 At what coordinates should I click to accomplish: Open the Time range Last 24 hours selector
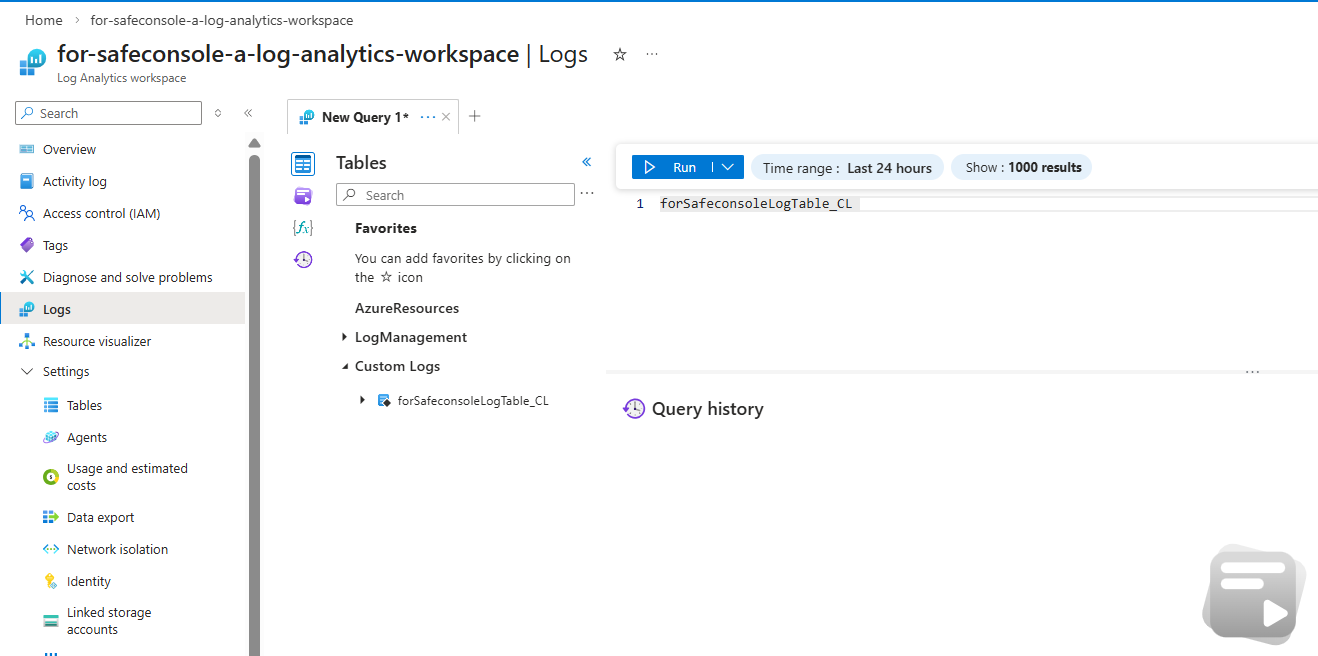tap(847, 168)
